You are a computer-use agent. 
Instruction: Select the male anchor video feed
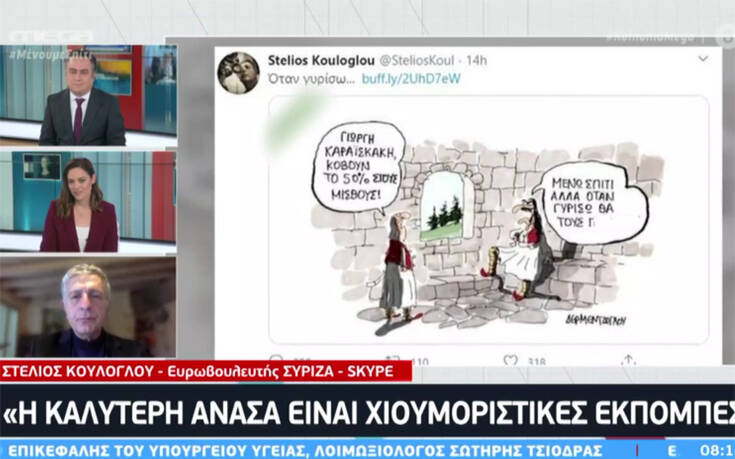point(89,95)
